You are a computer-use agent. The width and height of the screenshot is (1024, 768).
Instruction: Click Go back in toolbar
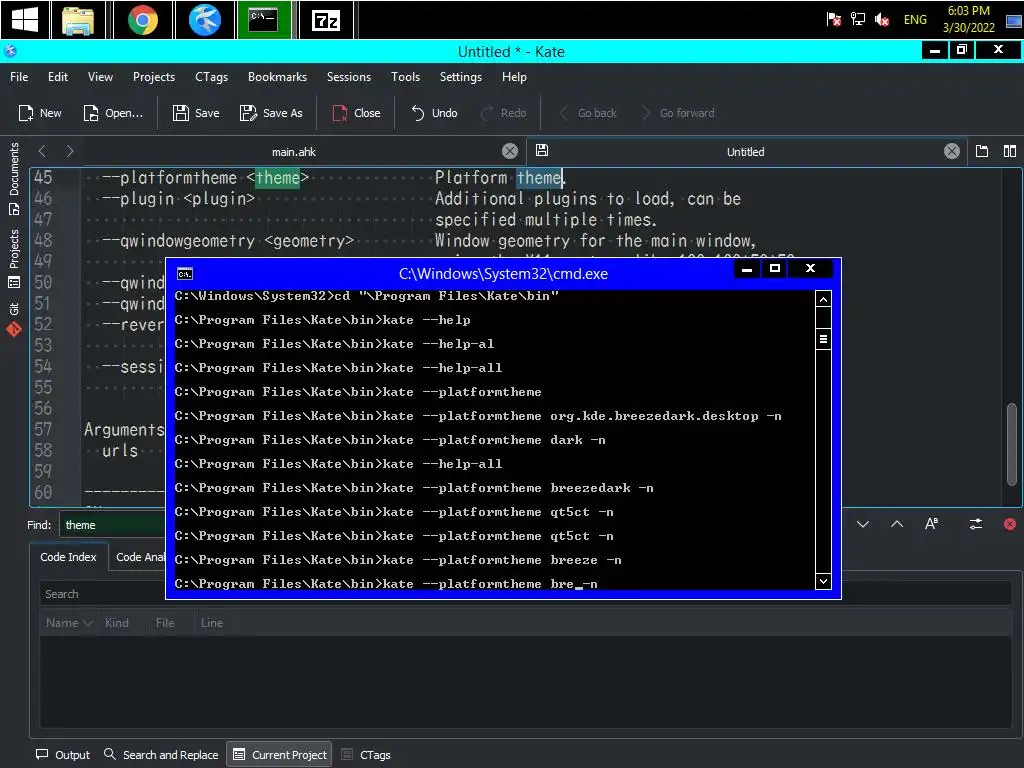coord(588,113)
